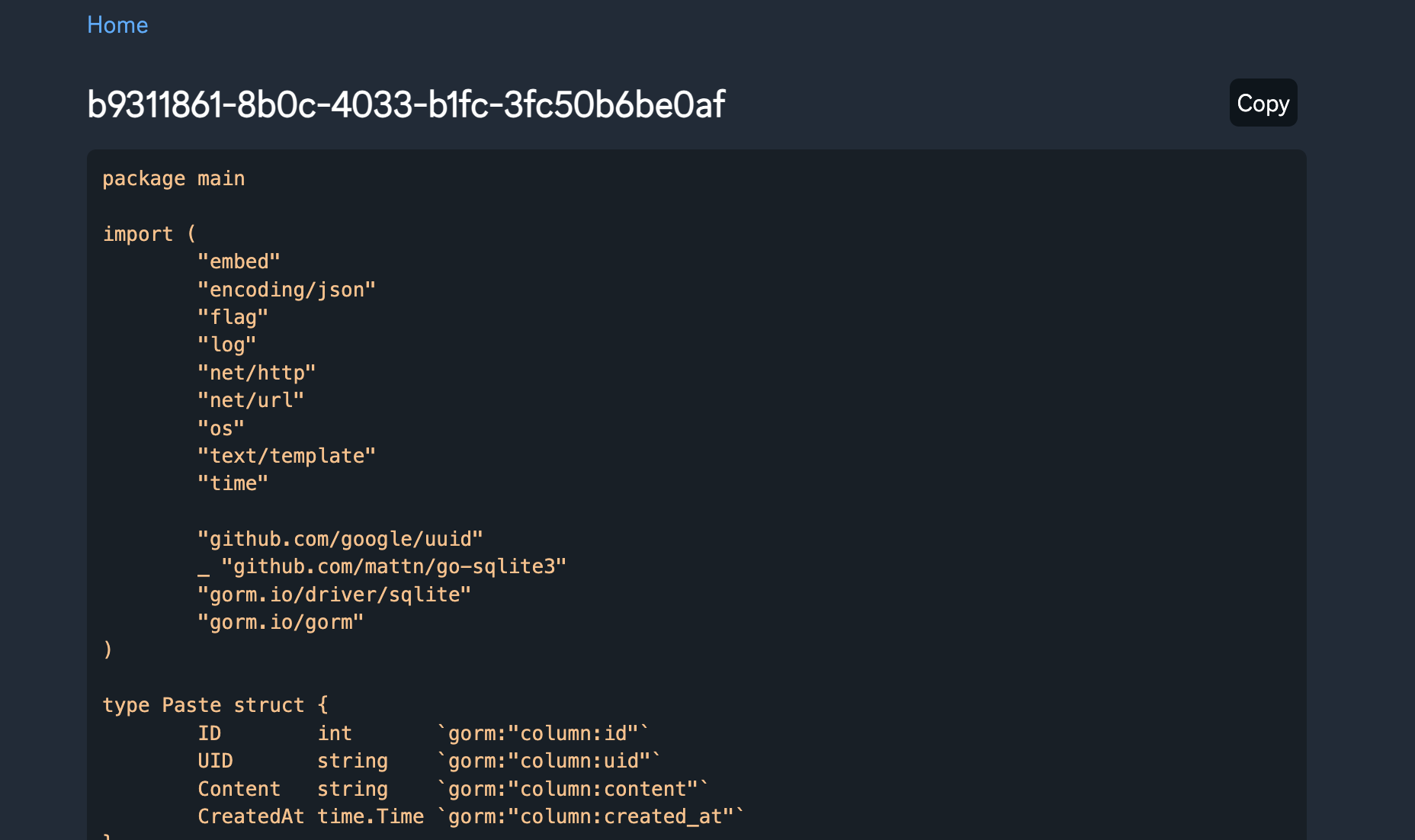Click the Home link

[117, 25]
